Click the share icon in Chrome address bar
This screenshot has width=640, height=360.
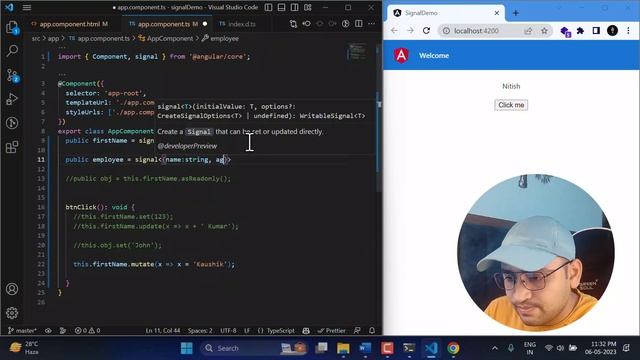pyautogui.click(x=528, y=31)
